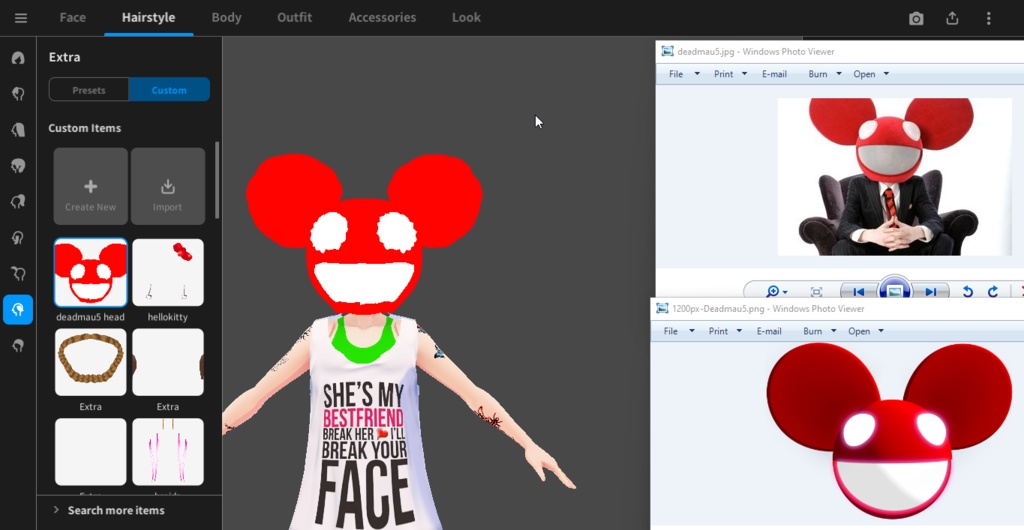Switch to the Presets toggle
The width and height of the screenshot is (1024, 530).
89,90
